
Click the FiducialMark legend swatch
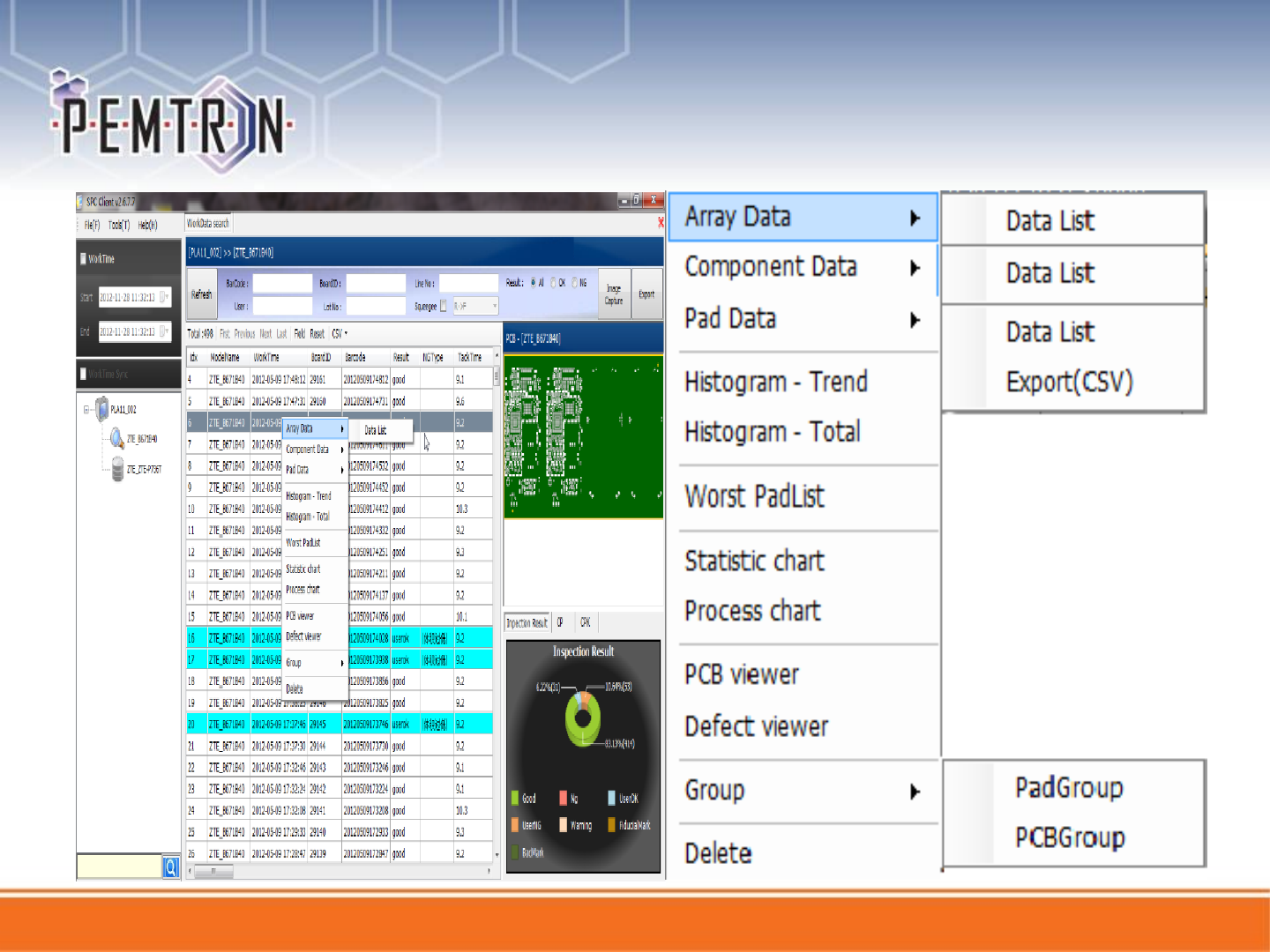611,825
